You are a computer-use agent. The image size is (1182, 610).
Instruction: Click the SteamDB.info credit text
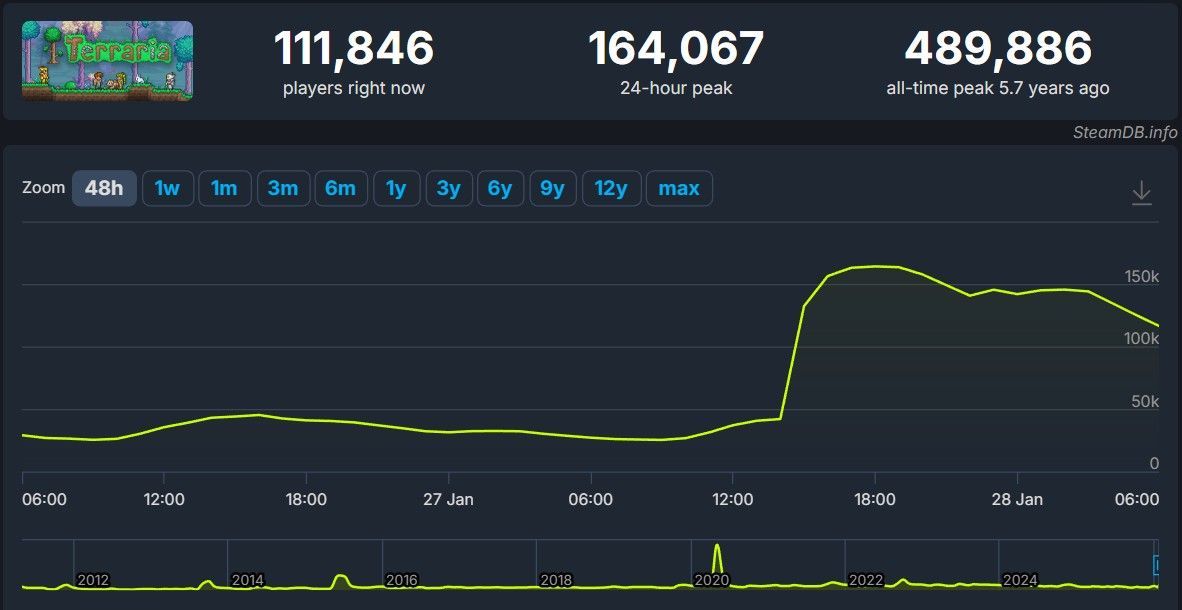coord(1124,132)
